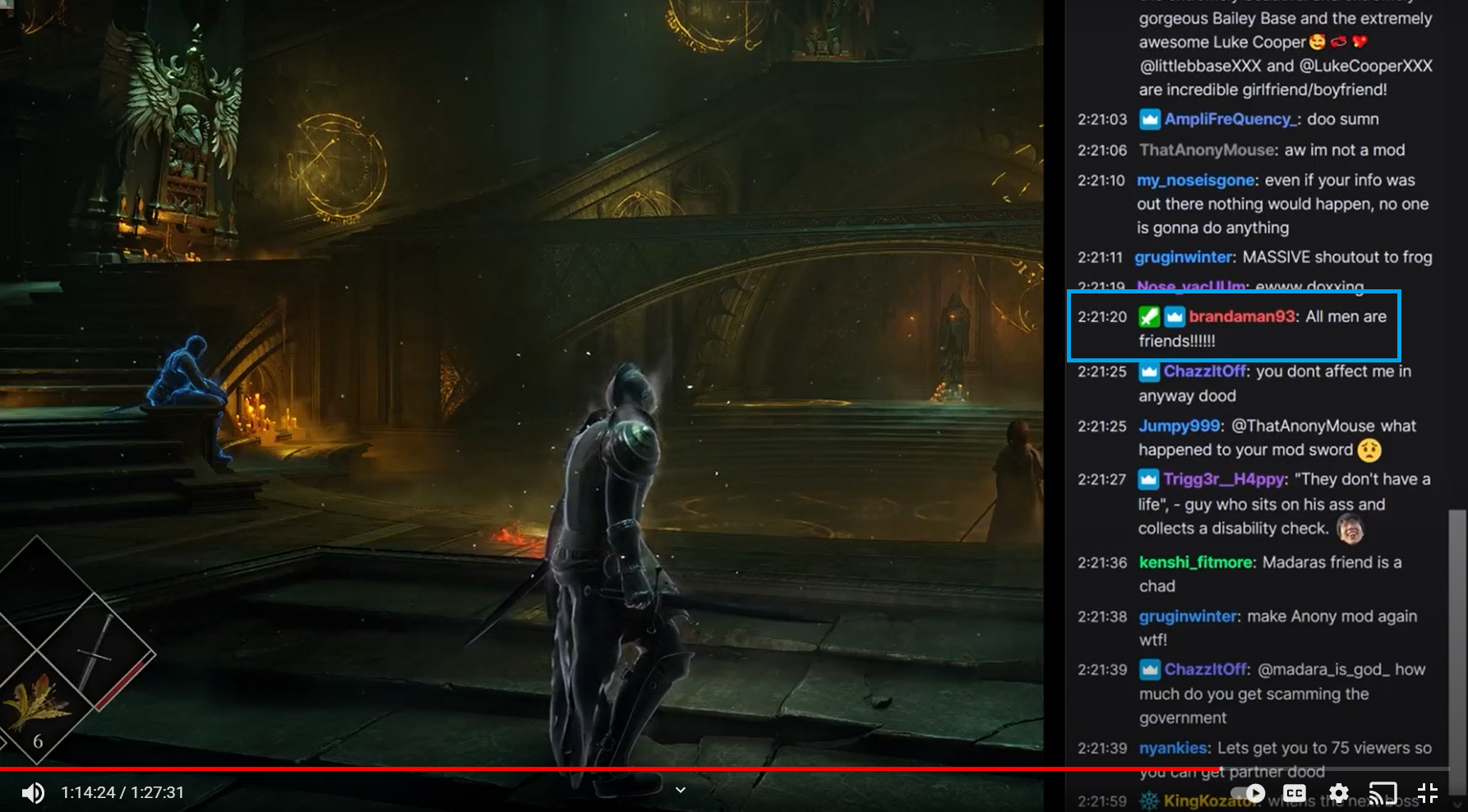Viewport: 1468px width, 812px height.
Task: Click gruginwinter's name on 'make Anony mod again'
Action: pyautogui.click(x=1188, y=616)
